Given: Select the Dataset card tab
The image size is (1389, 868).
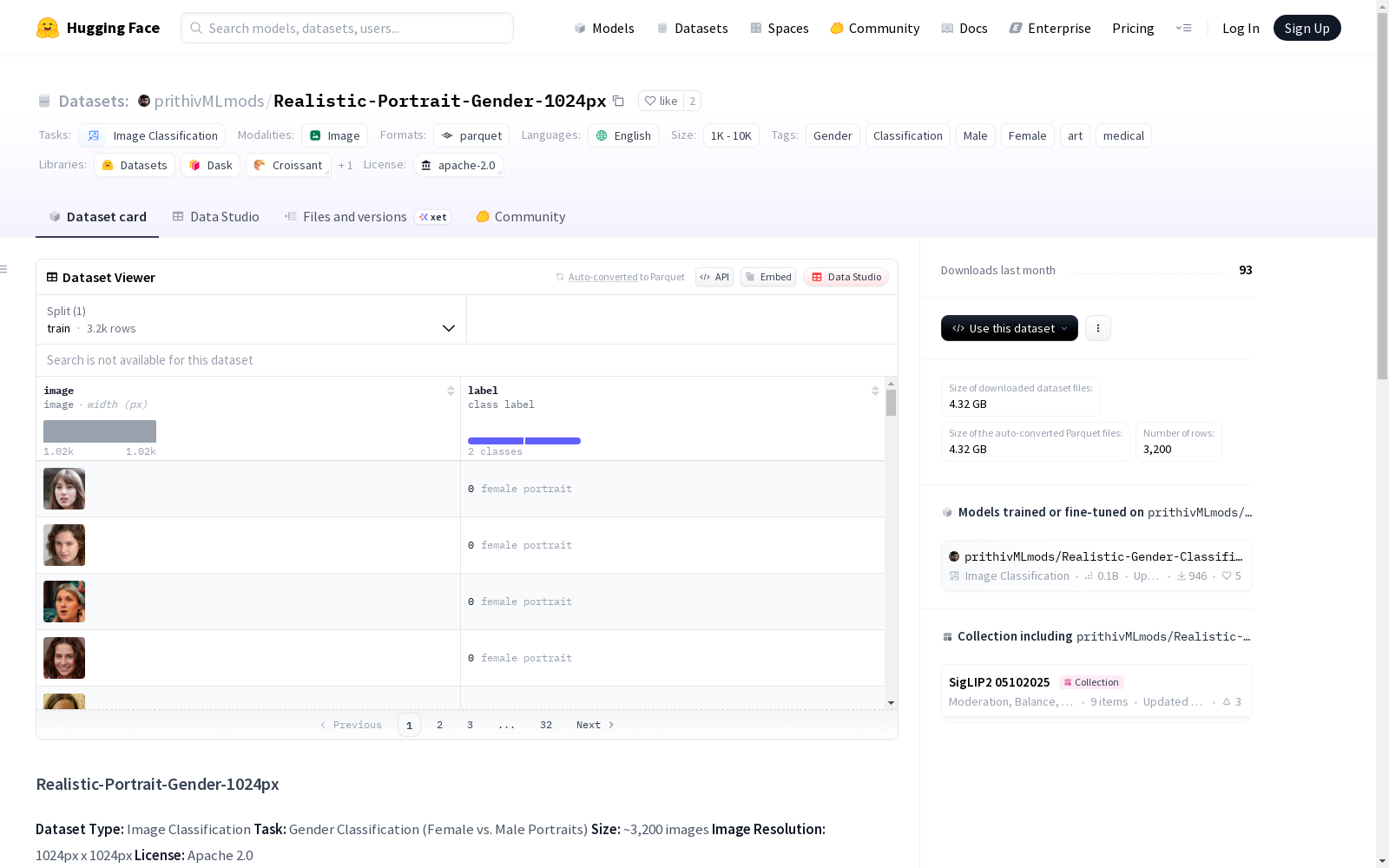Looking at the screenshot, I should click(97, 217).
